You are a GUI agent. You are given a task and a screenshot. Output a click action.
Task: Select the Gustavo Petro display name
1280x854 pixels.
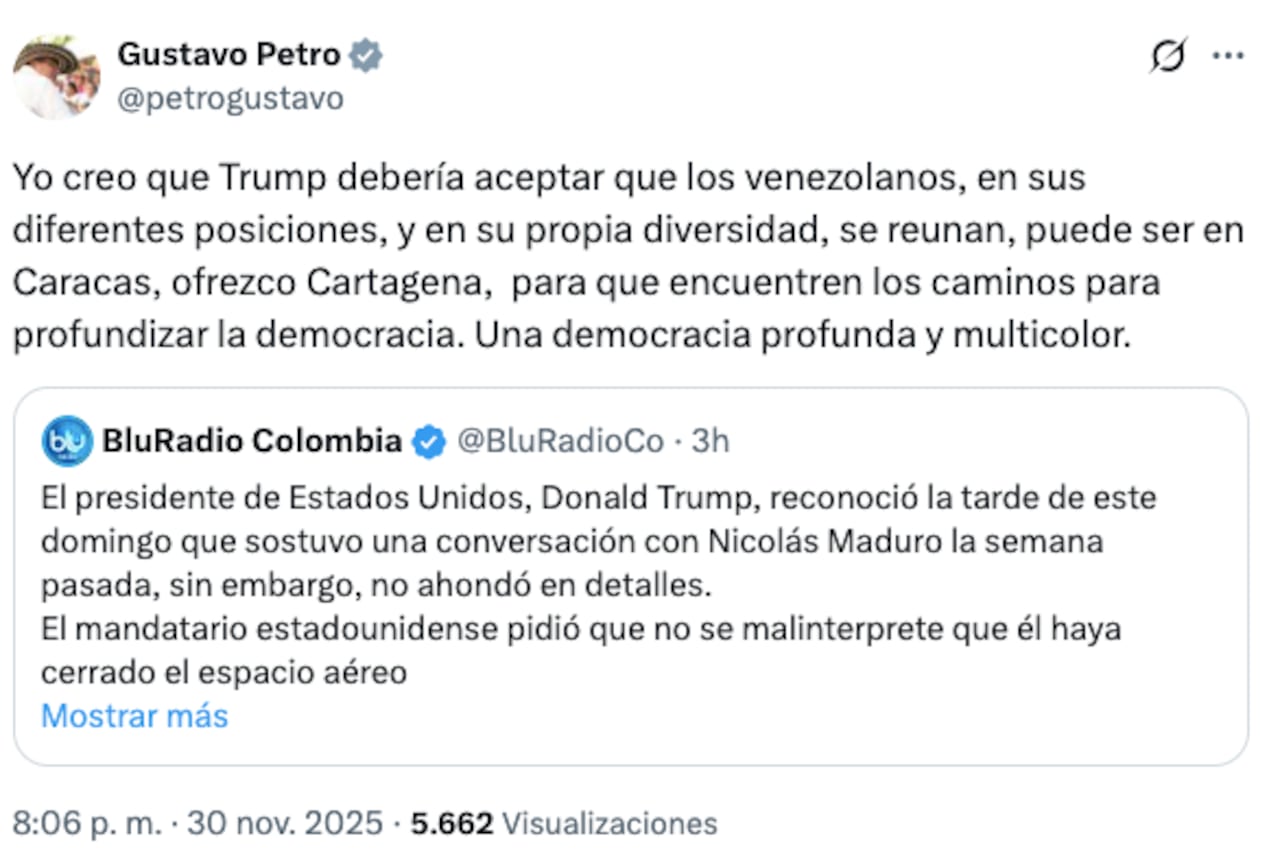pyautogui.click(x=229, y=55)
